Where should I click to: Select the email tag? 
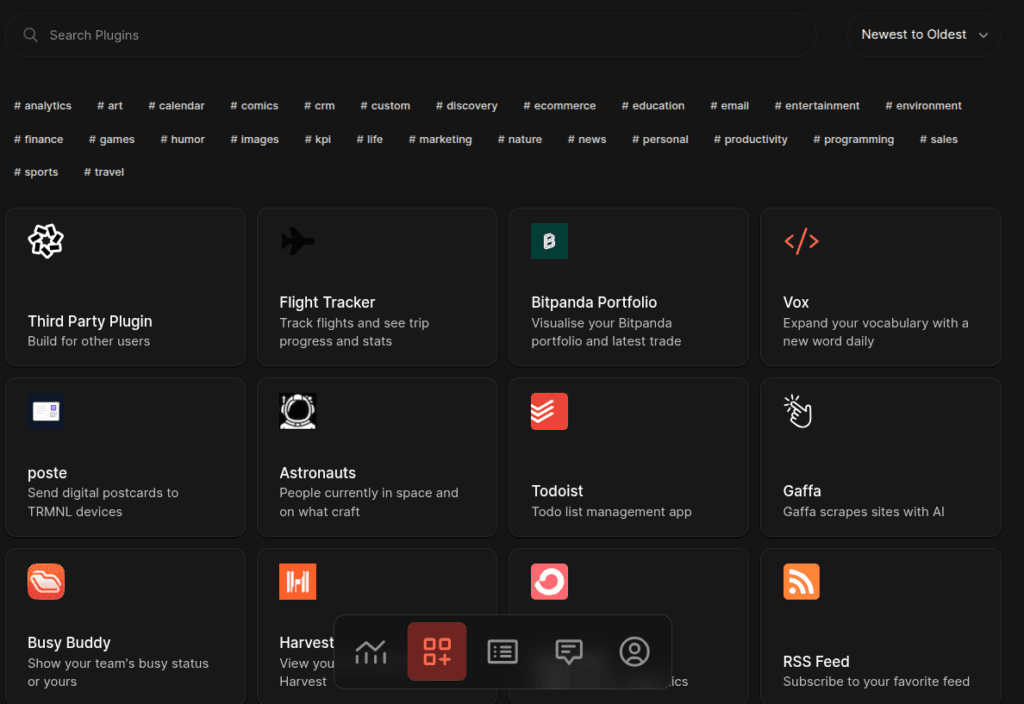coord(729,106)
